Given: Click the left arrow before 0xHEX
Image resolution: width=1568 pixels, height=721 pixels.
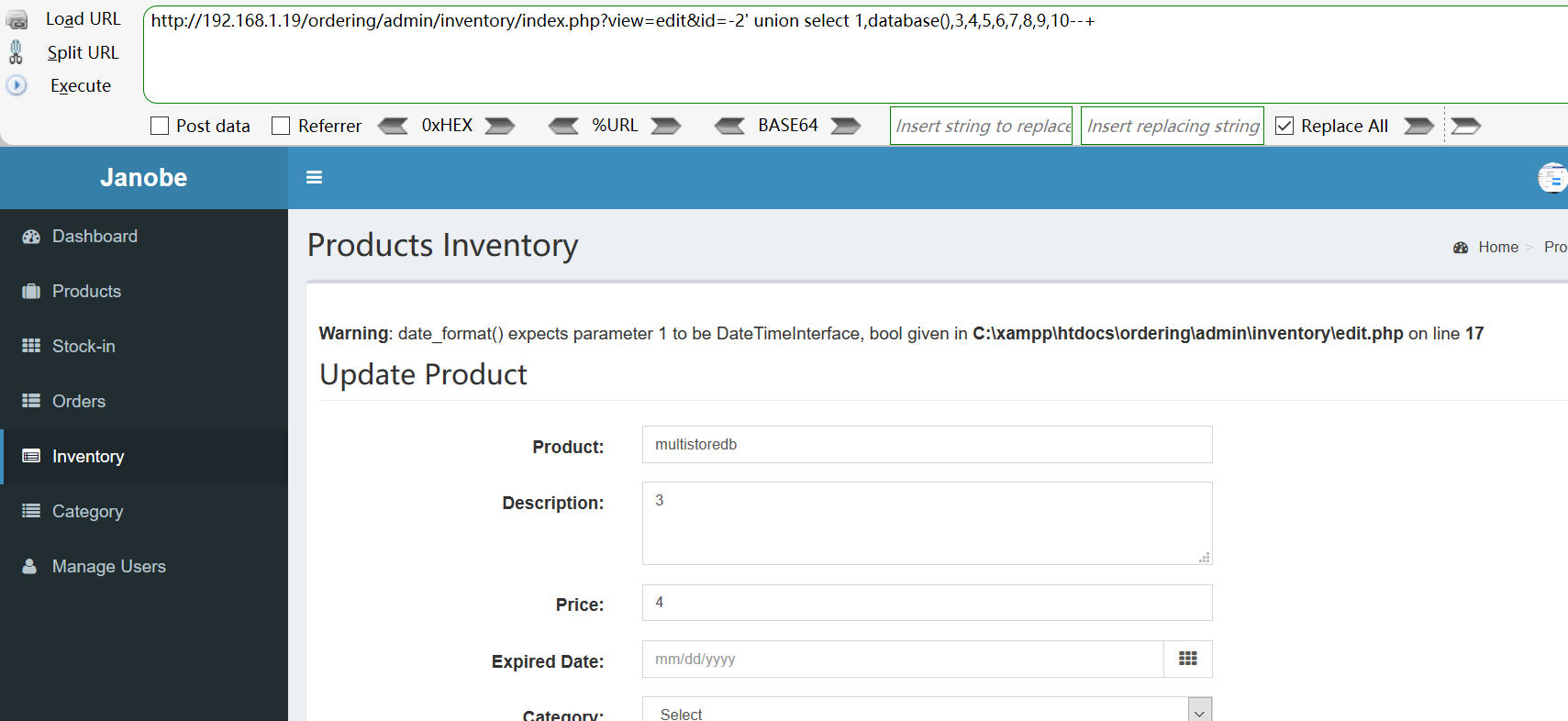Looking at the screenshot, I should point(393,126).
